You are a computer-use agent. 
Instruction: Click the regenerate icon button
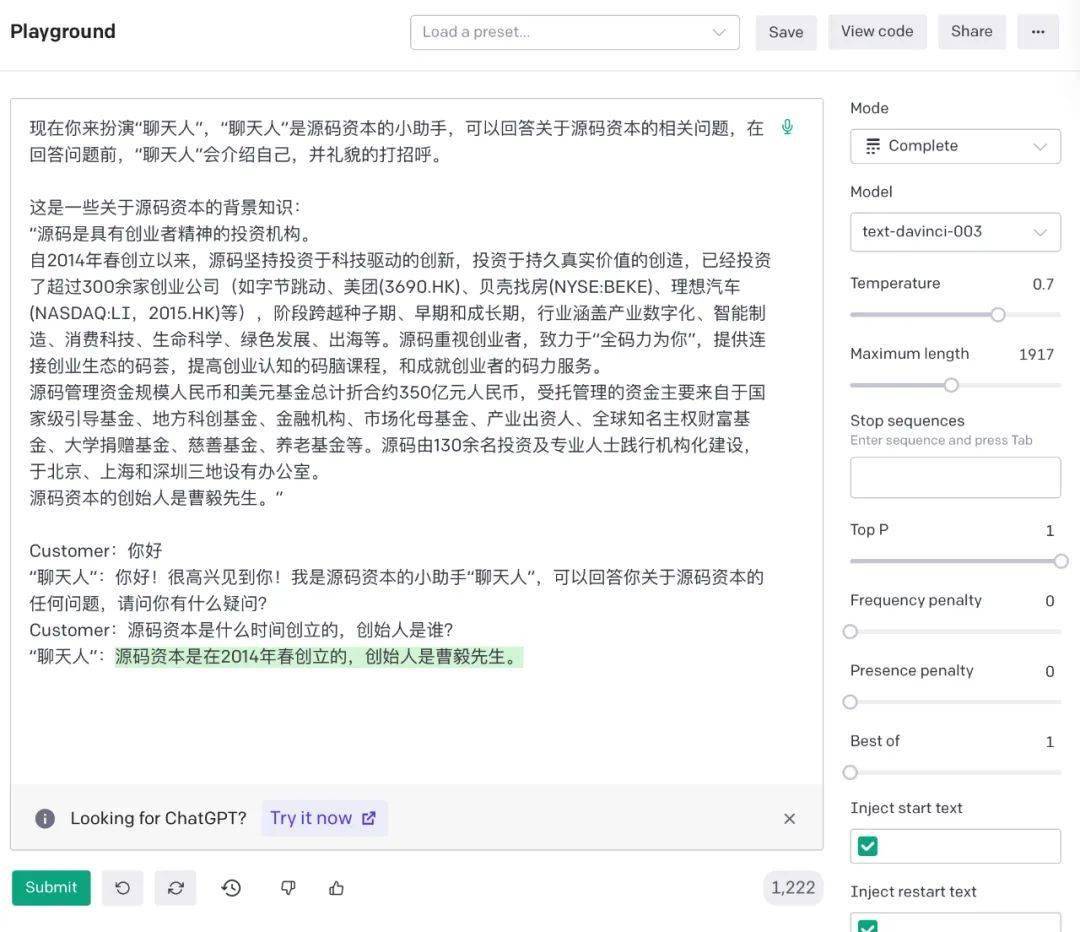click(176, 888)
